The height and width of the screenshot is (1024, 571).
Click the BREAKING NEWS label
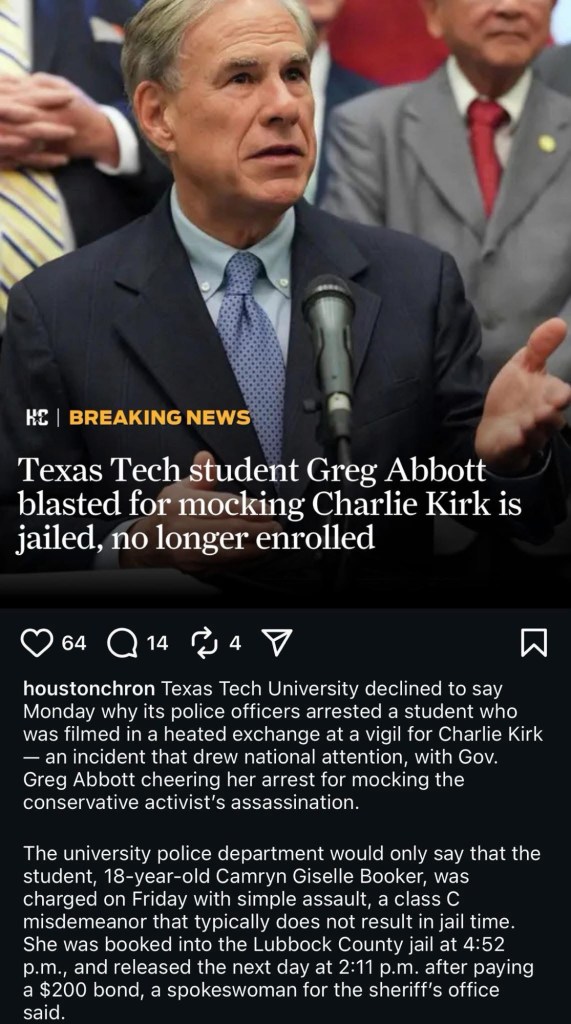pyautogui.click(x=159, y=417)
